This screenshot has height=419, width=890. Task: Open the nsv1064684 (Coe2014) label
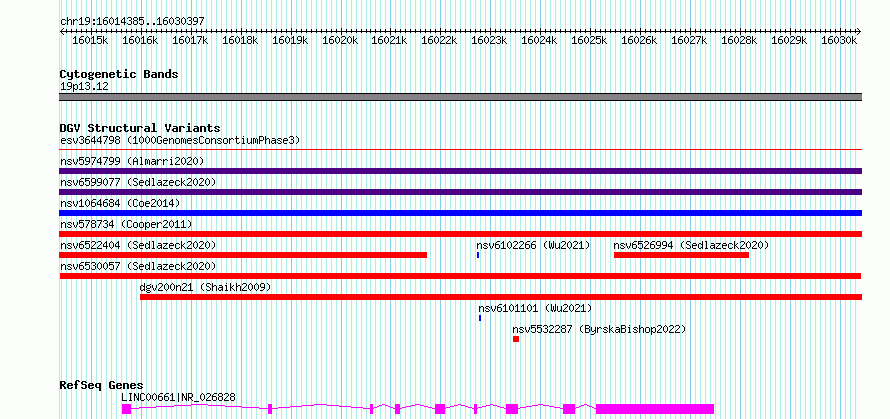(x=120, y=203)
